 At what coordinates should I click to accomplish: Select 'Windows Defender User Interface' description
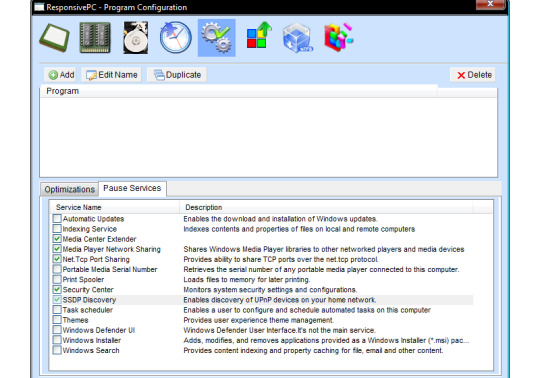coord(279,330)
